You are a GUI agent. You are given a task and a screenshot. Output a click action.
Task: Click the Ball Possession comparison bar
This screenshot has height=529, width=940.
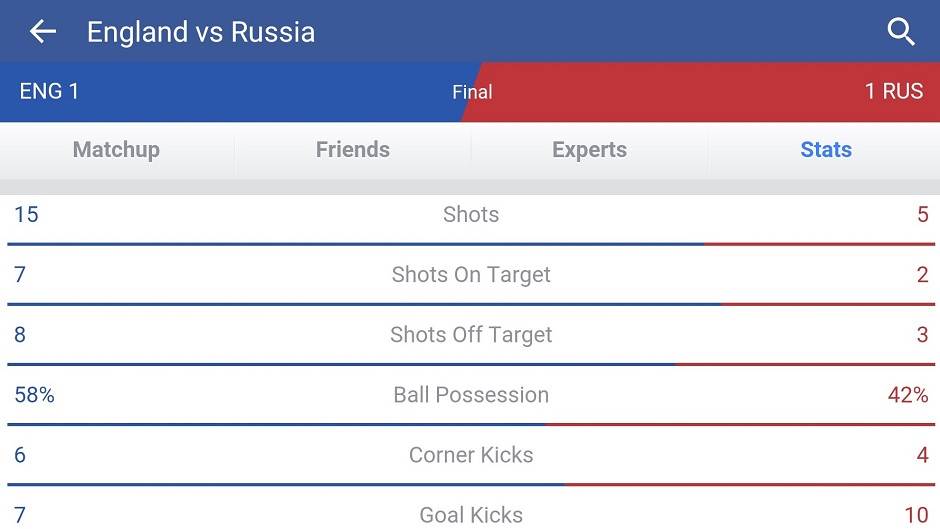click(x=470, y=424)
